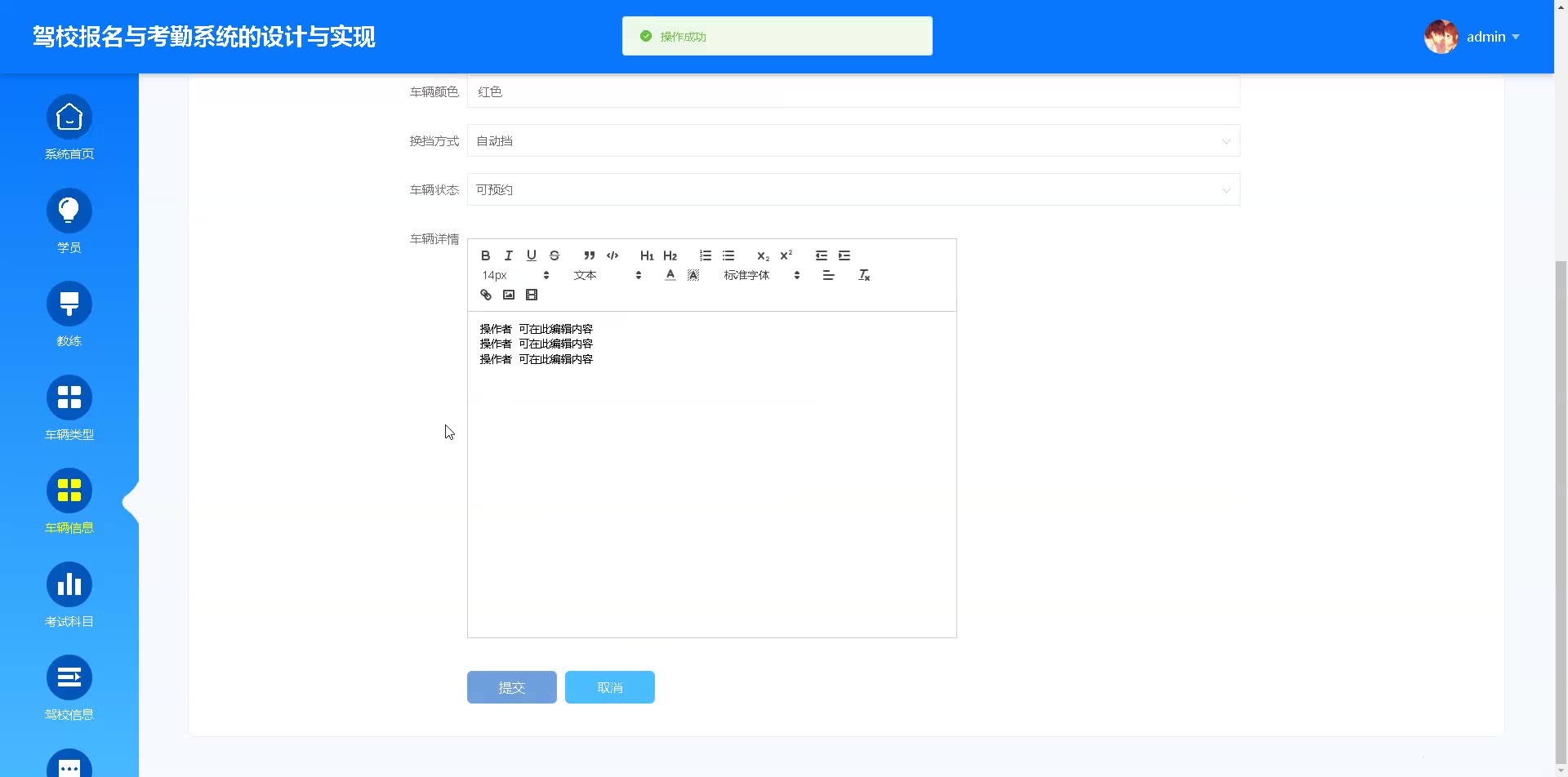Open the 车辆信息 sidebar section

pyautogui.click(x=69, y=502)
